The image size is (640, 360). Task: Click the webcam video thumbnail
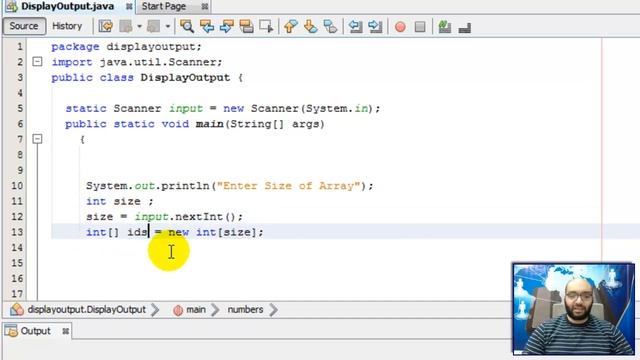pos(573,309)
